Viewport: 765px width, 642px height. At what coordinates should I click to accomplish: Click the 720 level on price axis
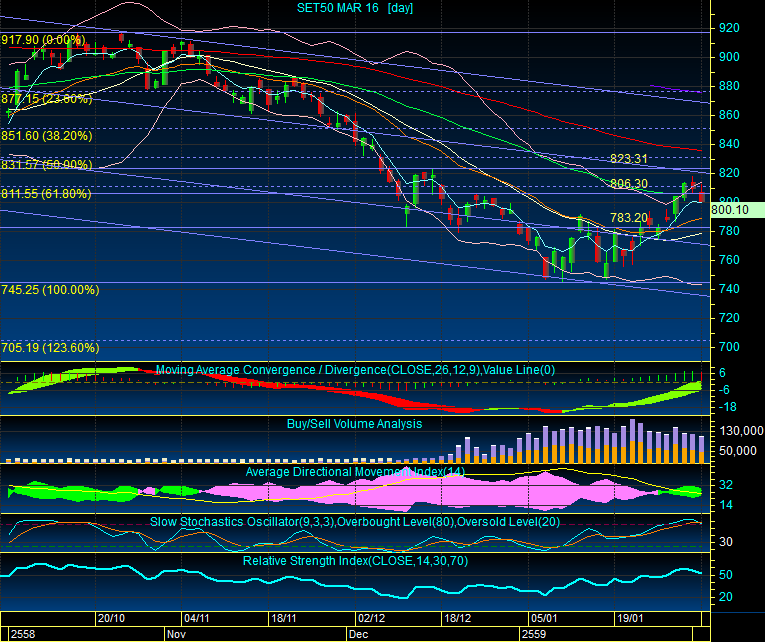729,318
